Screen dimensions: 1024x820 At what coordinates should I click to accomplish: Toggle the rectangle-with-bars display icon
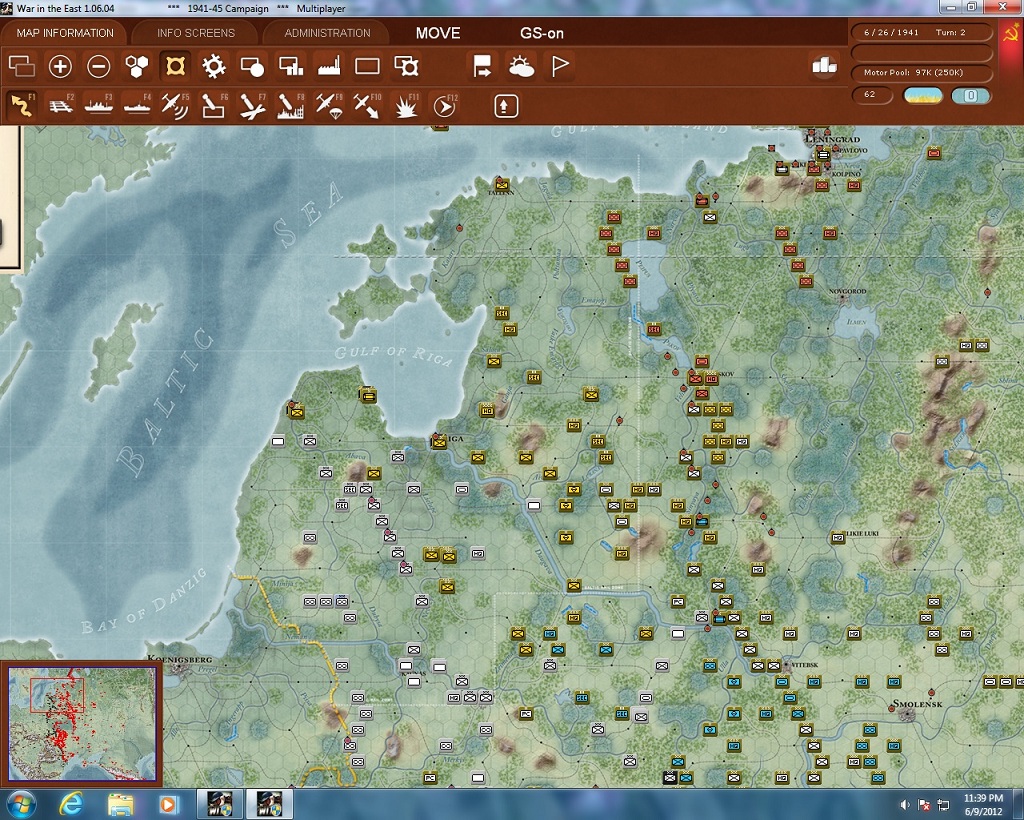click(291, 66)
